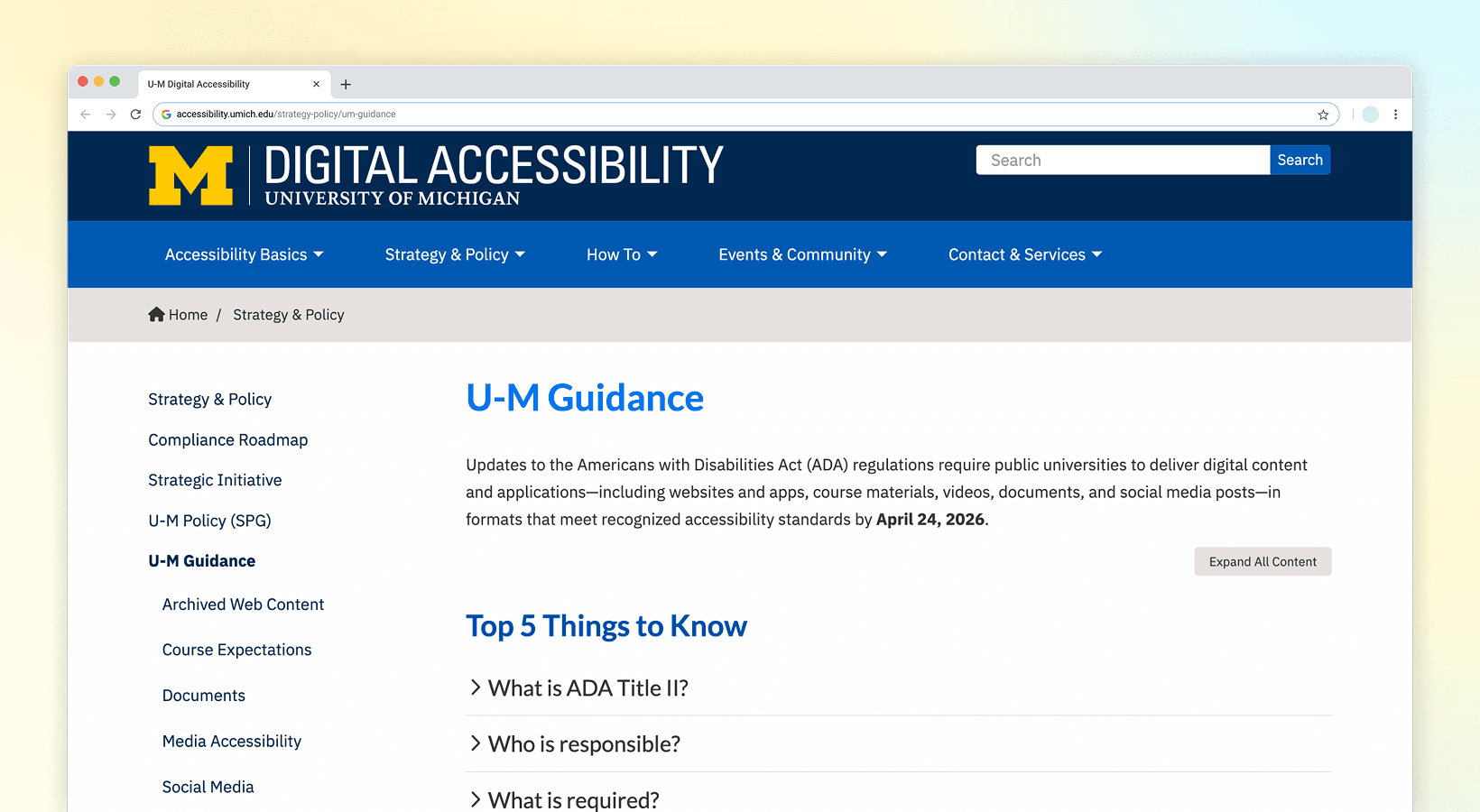This screenshot has height=812, width=1480.
Task: Open Documents in the sidebar
Action: point(203,696)
